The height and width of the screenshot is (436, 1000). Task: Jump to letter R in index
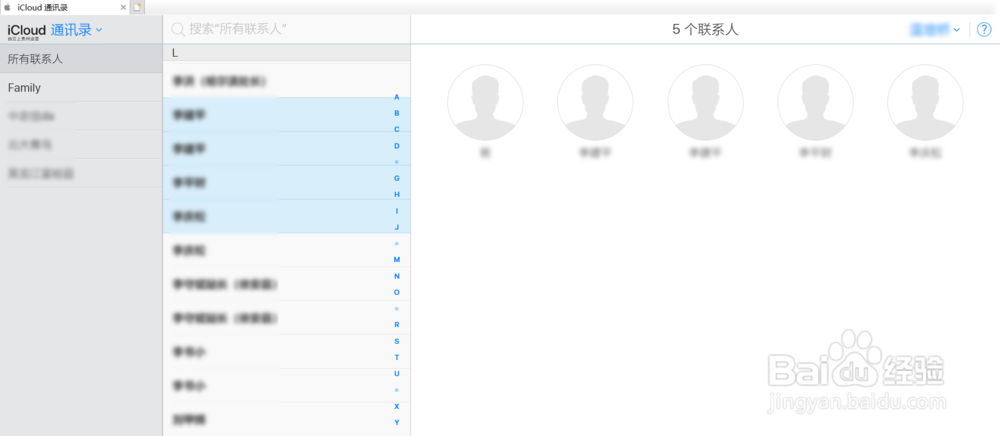point(397,324)
